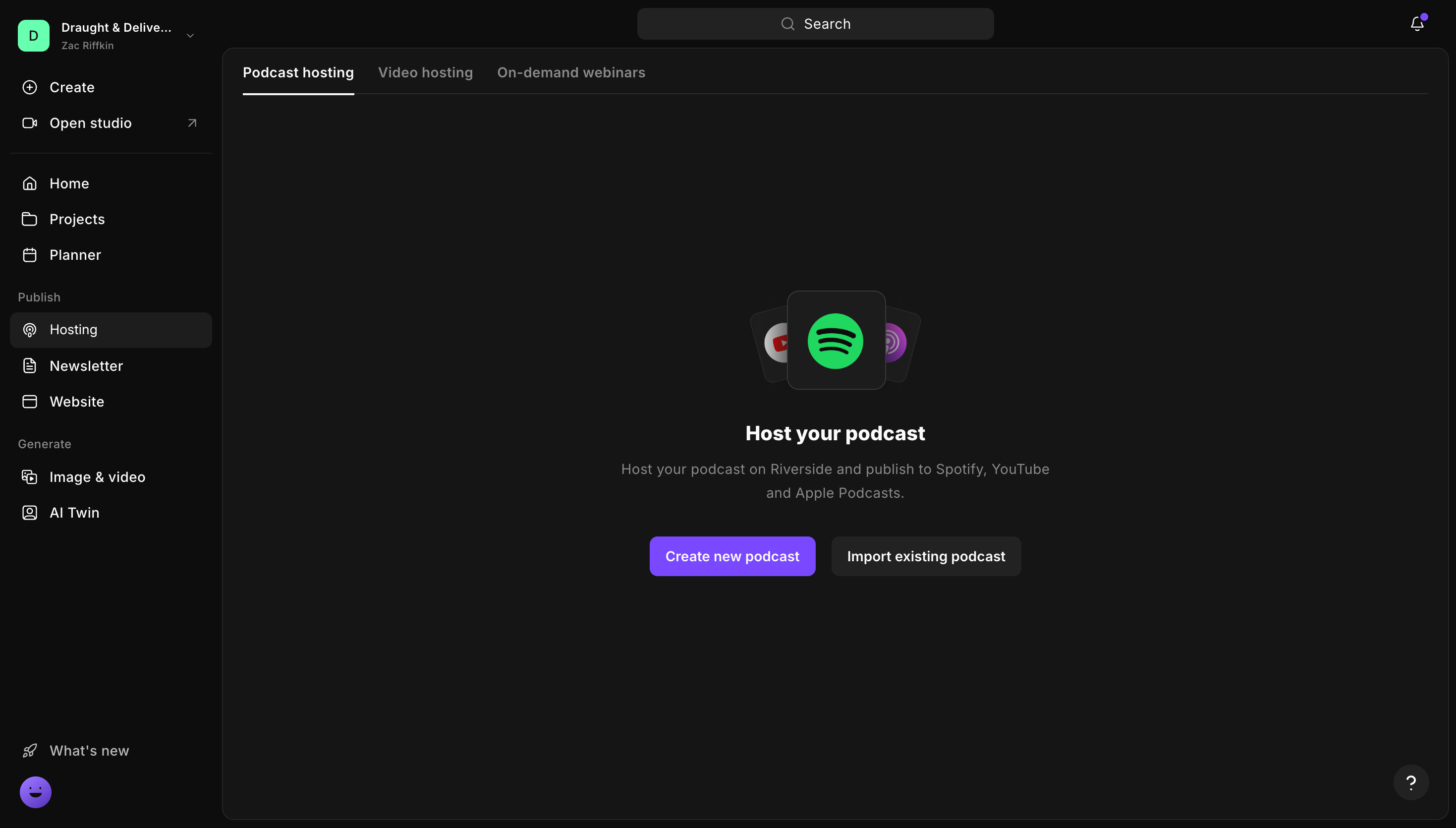
Task: Click the What's new rocket icon
Action: (x=30, y=751)
